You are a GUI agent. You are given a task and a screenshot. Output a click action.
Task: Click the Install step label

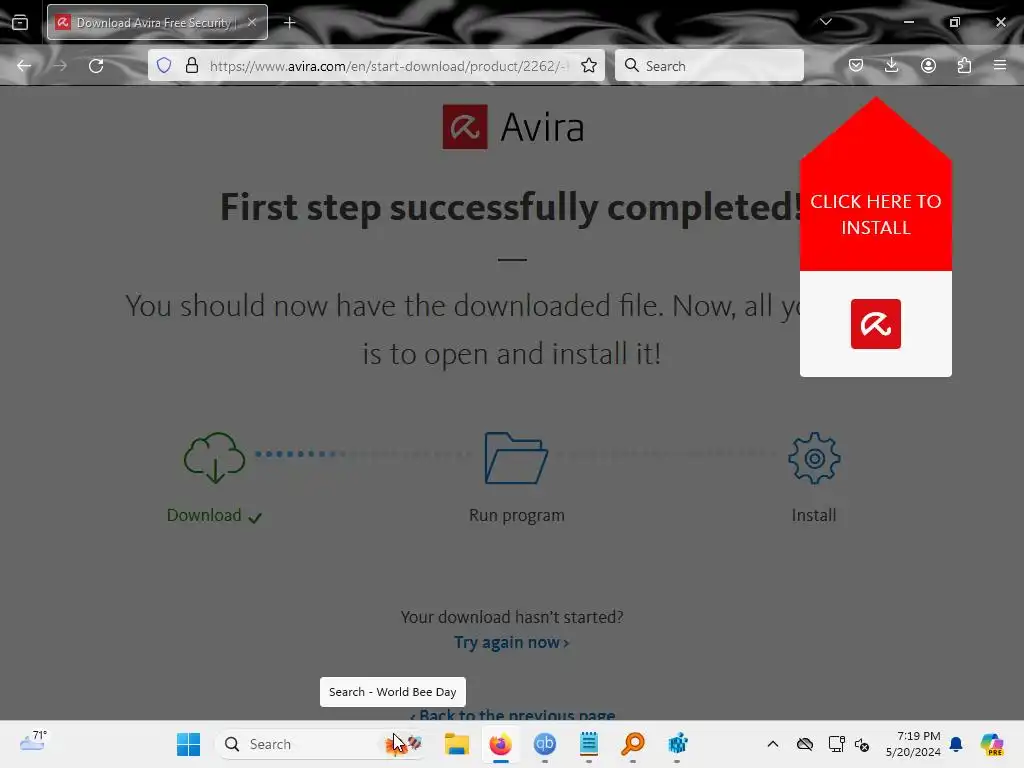814,515
